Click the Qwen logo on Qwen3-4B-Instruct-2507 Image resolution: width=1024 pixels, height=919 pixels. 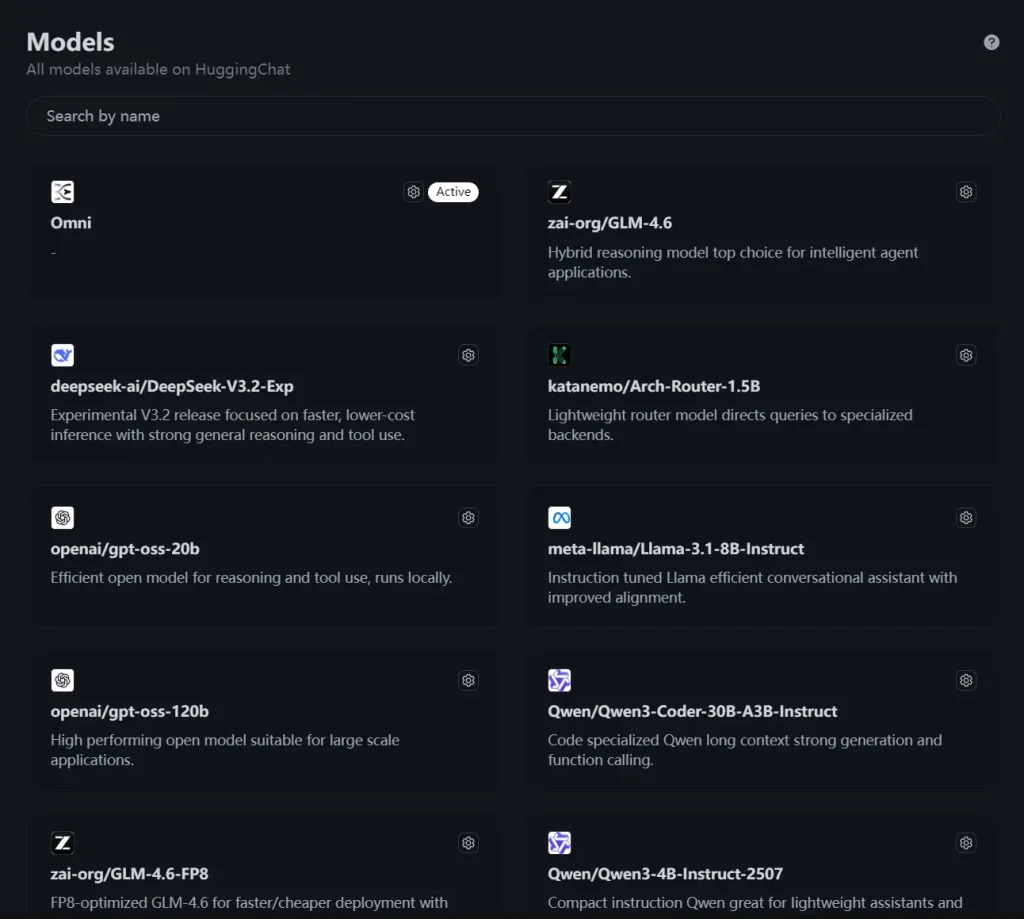pyautogui.click(x=559, y=843)
